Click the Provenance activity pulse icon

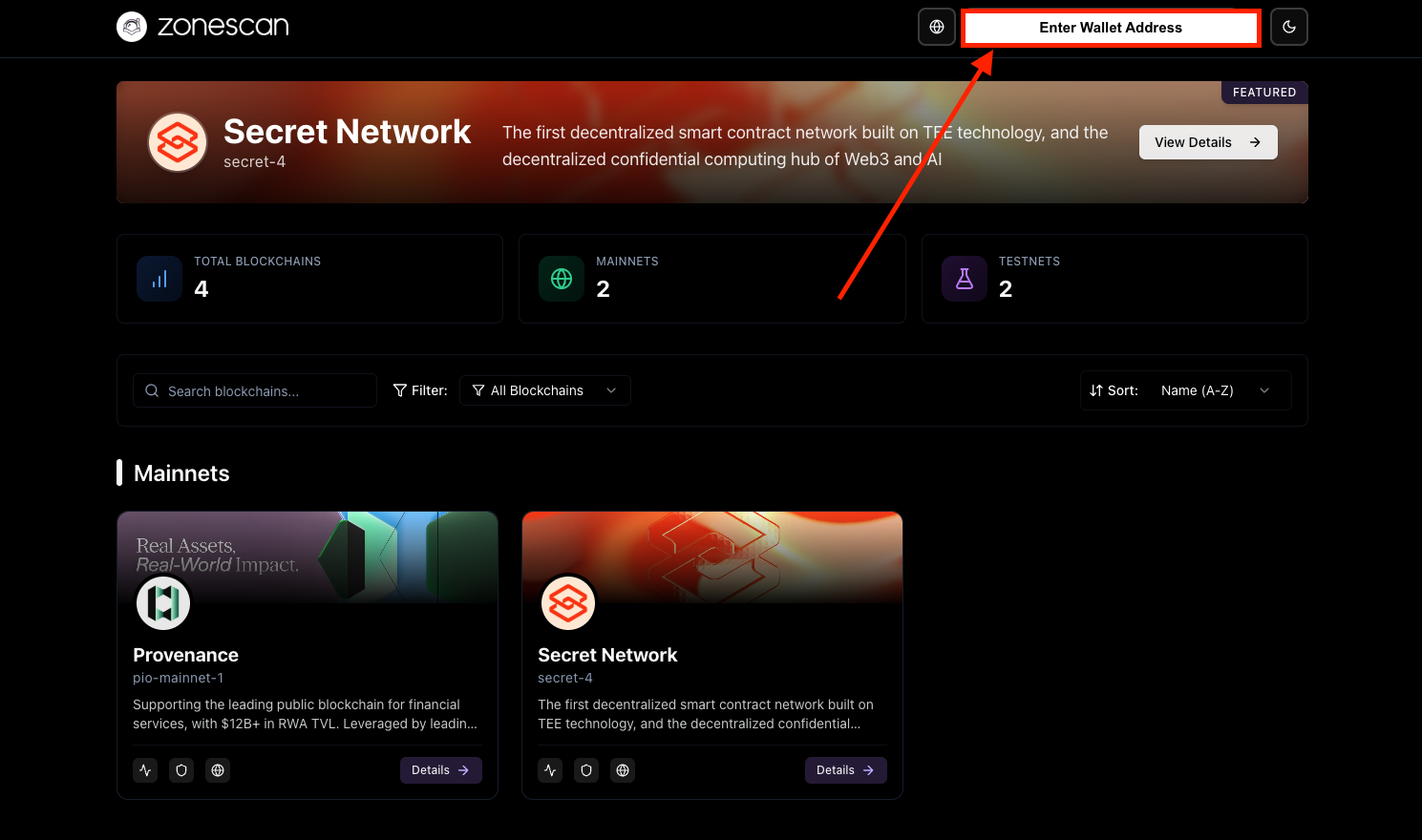tap(145, 770)
